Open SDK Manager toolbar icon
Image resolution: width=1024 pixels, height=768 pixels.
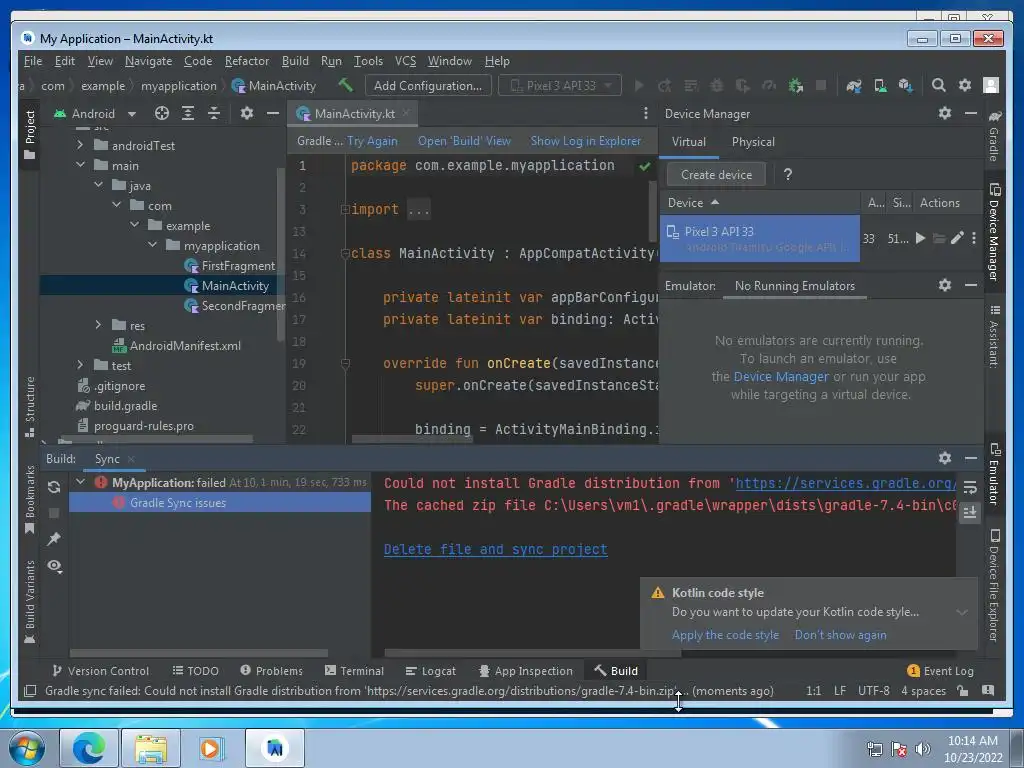(905, 86)
